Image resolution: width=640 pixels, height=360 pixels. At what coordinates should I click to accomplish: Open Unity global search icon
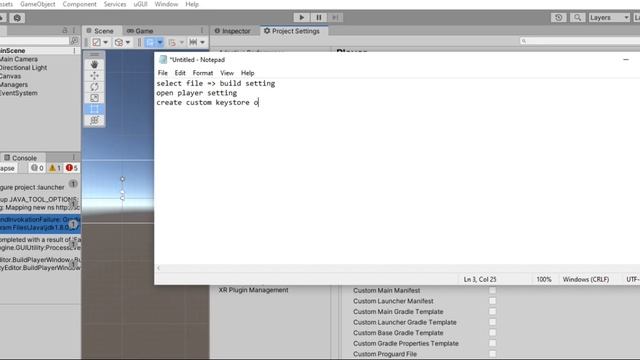point(577,18)
